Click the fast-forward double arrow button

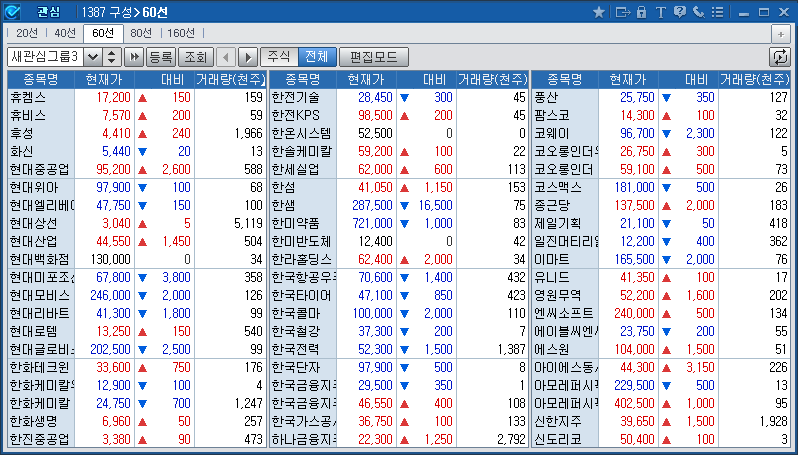click(x=134, y=56)
